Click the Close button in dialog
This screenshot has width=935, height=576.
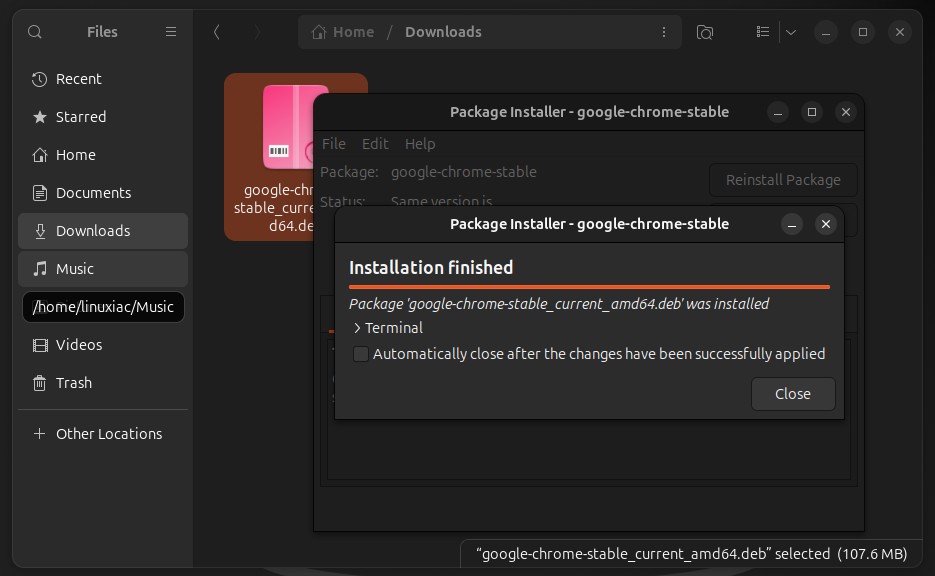tap(792, 394)
